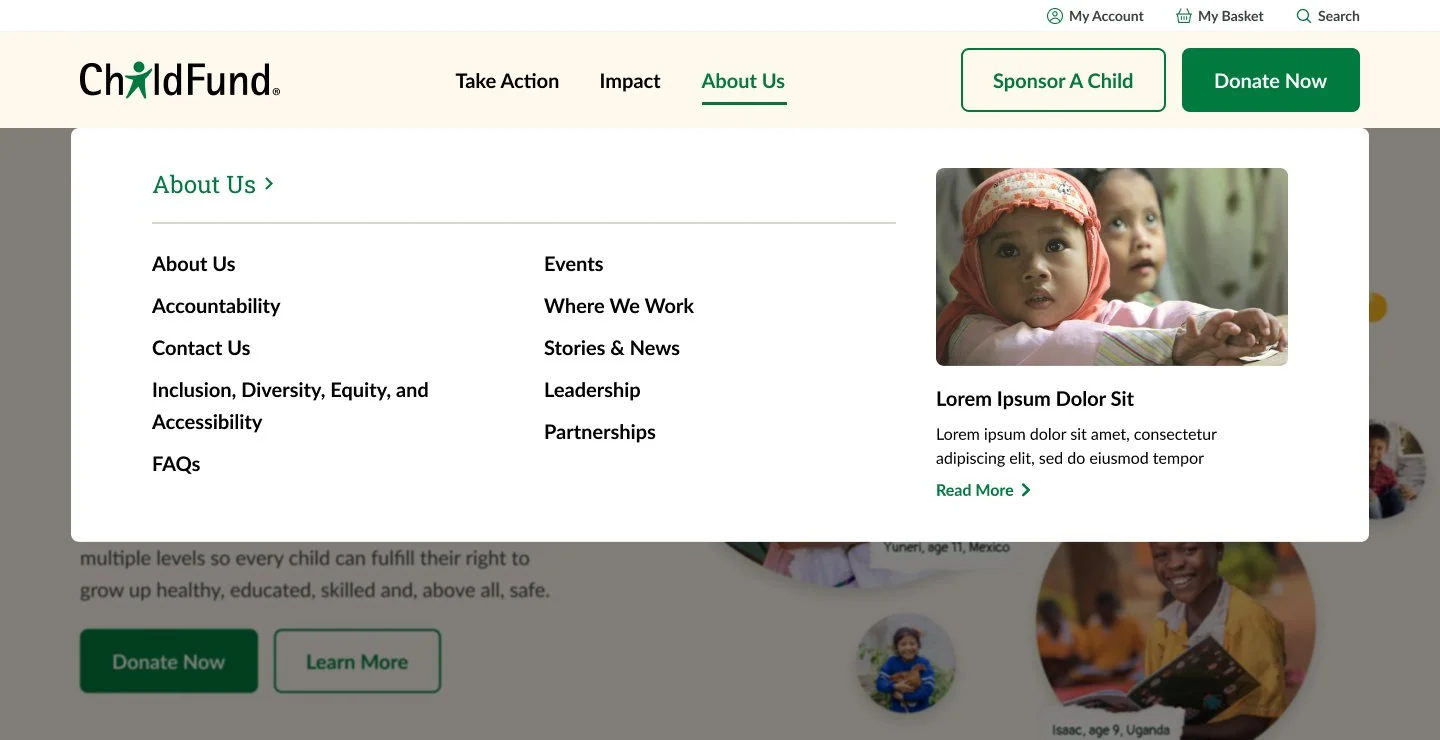The image size is (1440, 740).
Task: Click the chevron beside About Us heading
Action: pyautogui.click(x=269, y=184)
